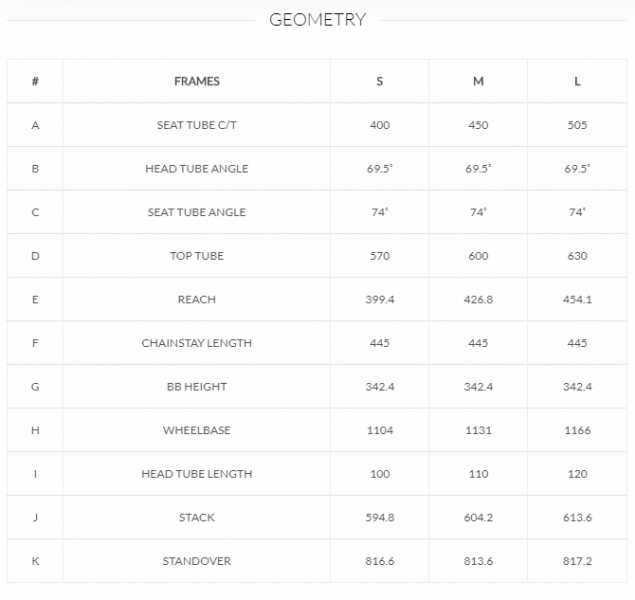Click the WHEELBASE row label
Screen dimensions: 635x600
196,430
